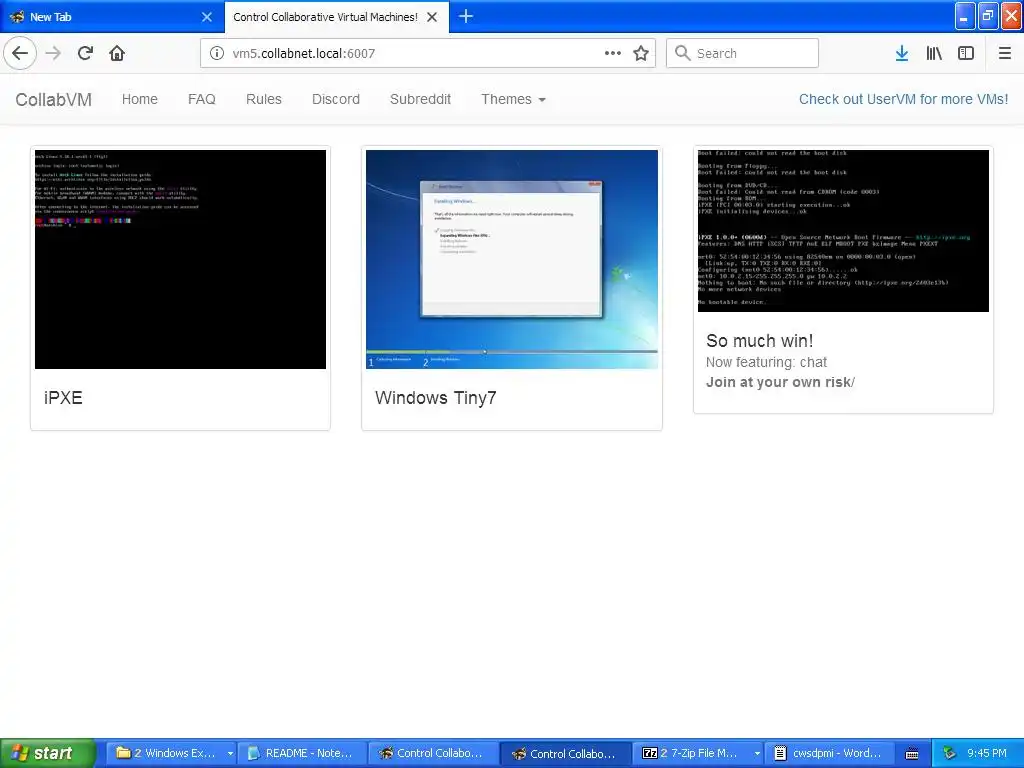Expand the Themes dropdown

[513, 99]
